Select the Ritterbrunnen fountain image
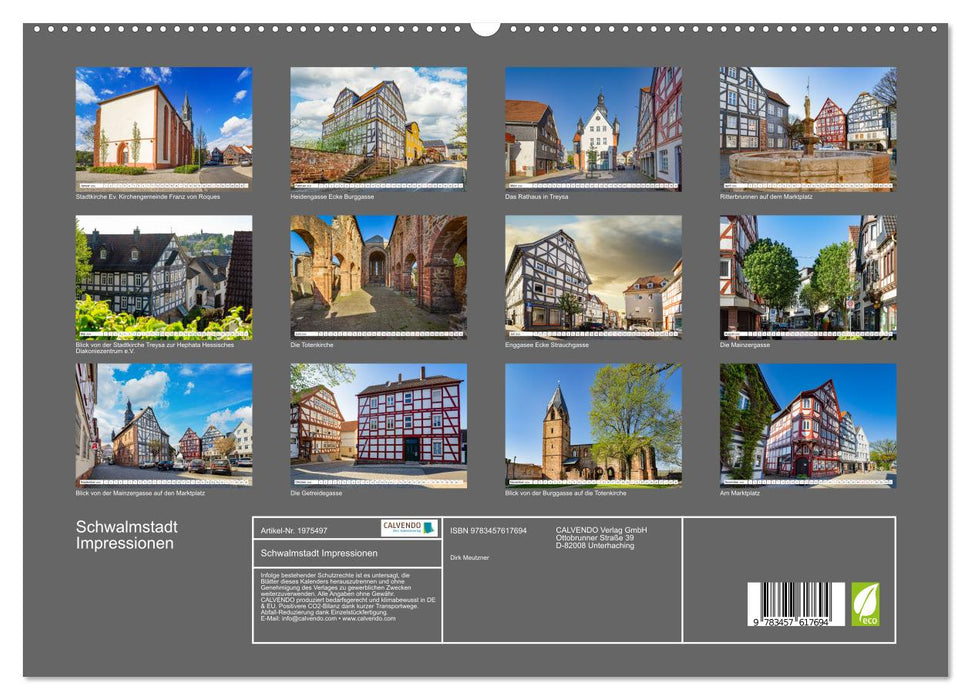The width and height of the screenshot is (971, 700). coord(804,125)
